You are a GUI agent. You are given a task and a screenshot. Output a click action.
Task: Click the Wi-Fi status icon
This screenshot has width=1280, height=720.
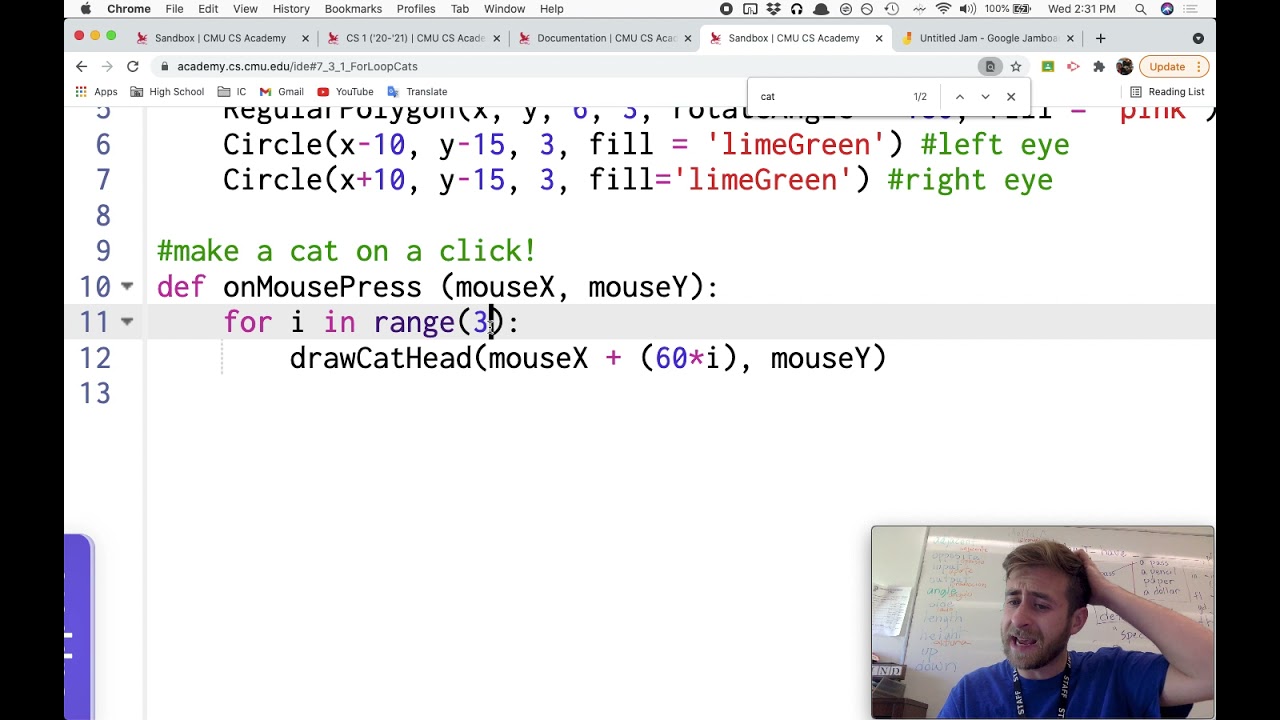[x=943, y=9]
